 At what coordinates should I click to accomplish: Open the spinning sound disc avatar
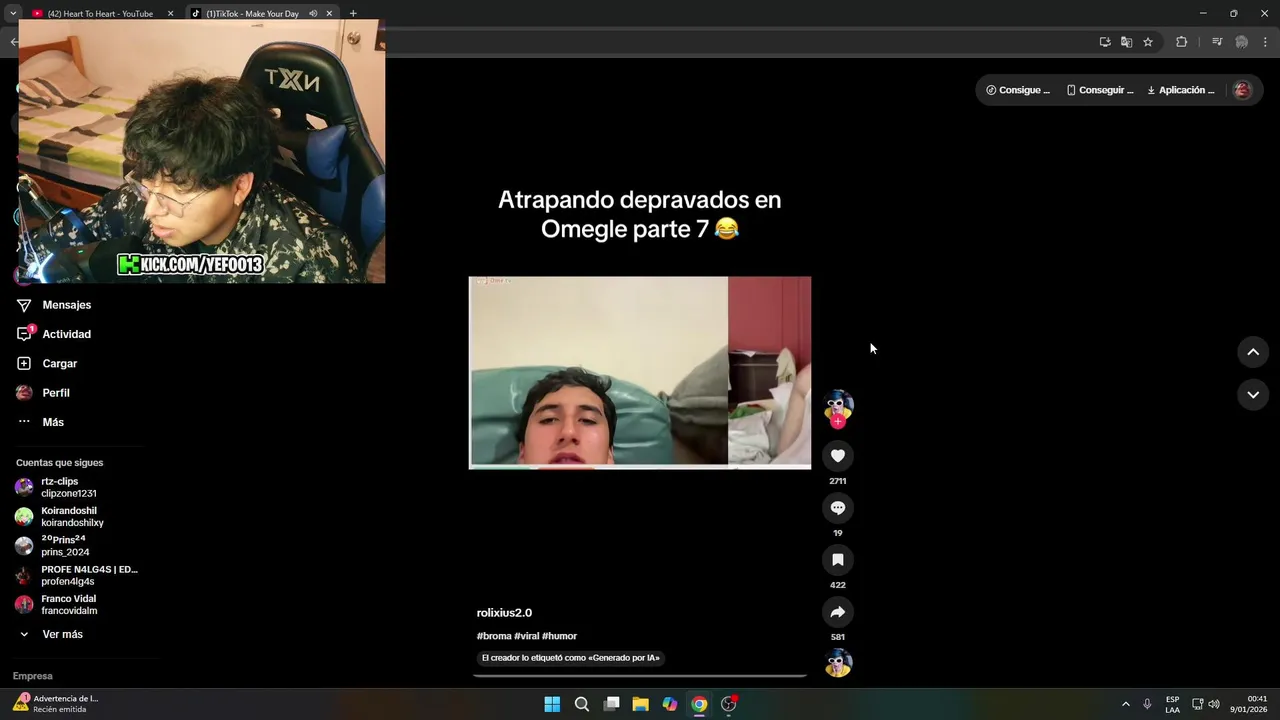click(x=838, y=663)
